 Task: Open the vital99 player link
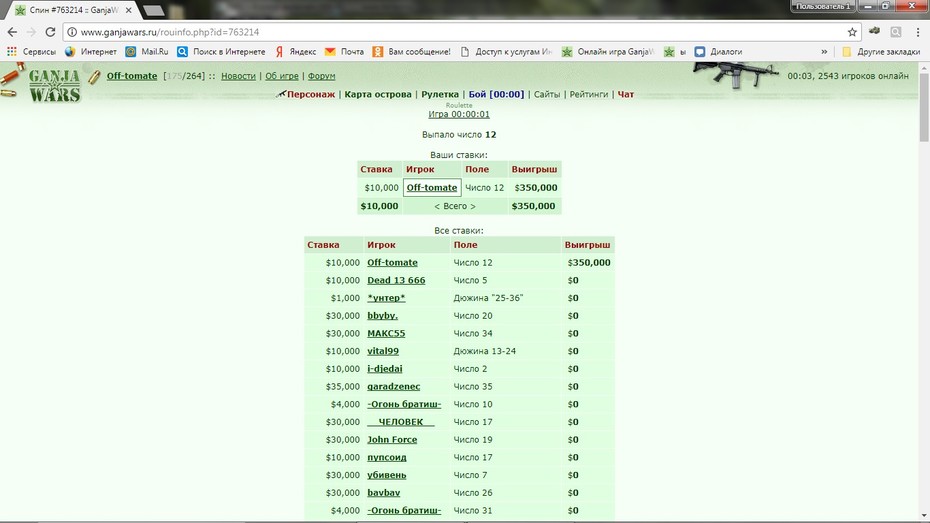click(x=383, y=351)
